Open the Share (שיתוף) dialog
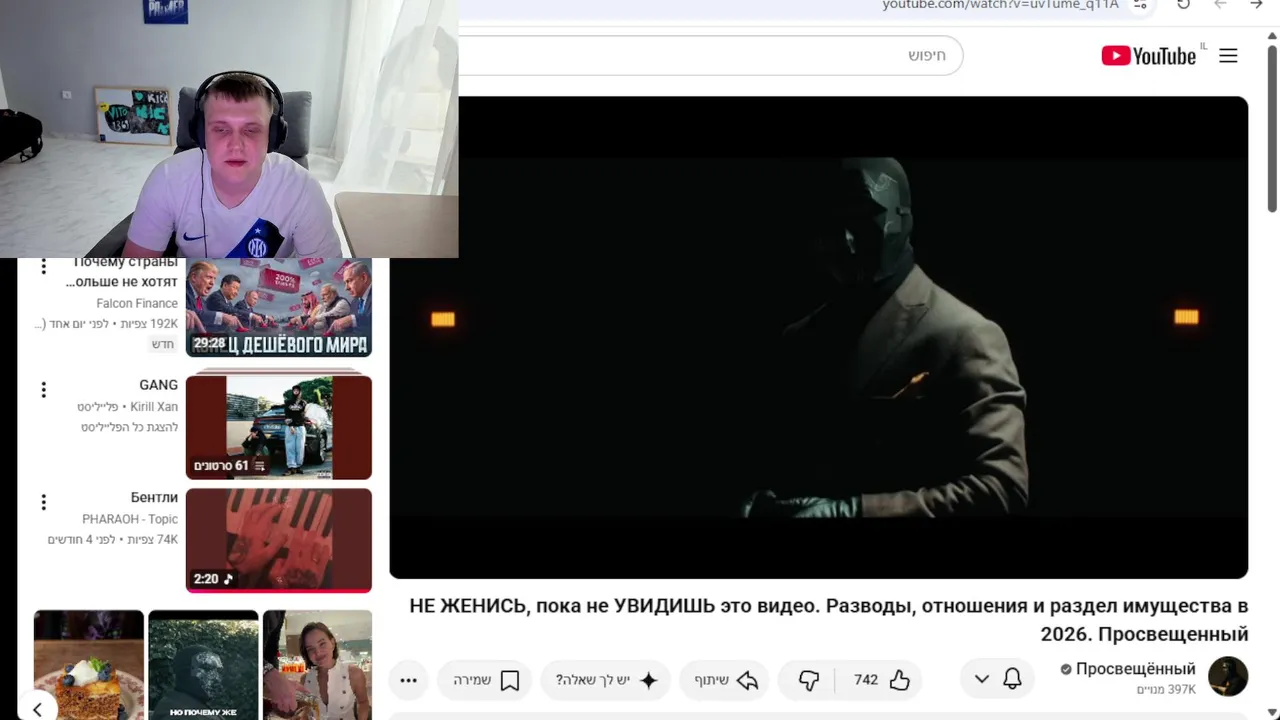Viewport: 1280px width, 720px height. pyautogui.click(x=725, y=680)
